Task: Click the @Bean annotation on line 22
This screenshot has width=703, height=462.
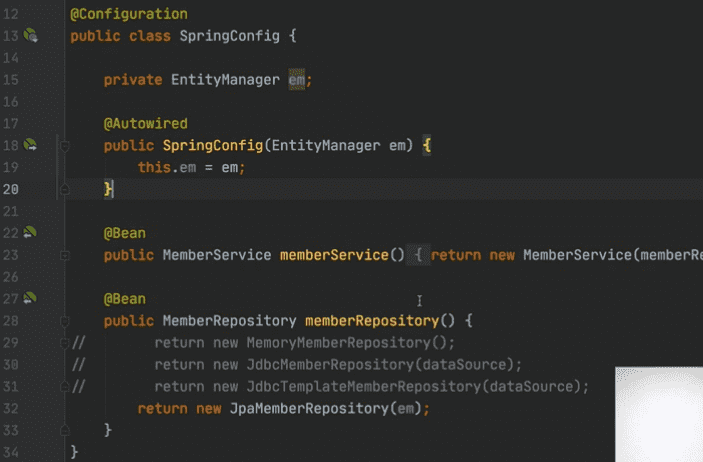Action: [125, 233]
